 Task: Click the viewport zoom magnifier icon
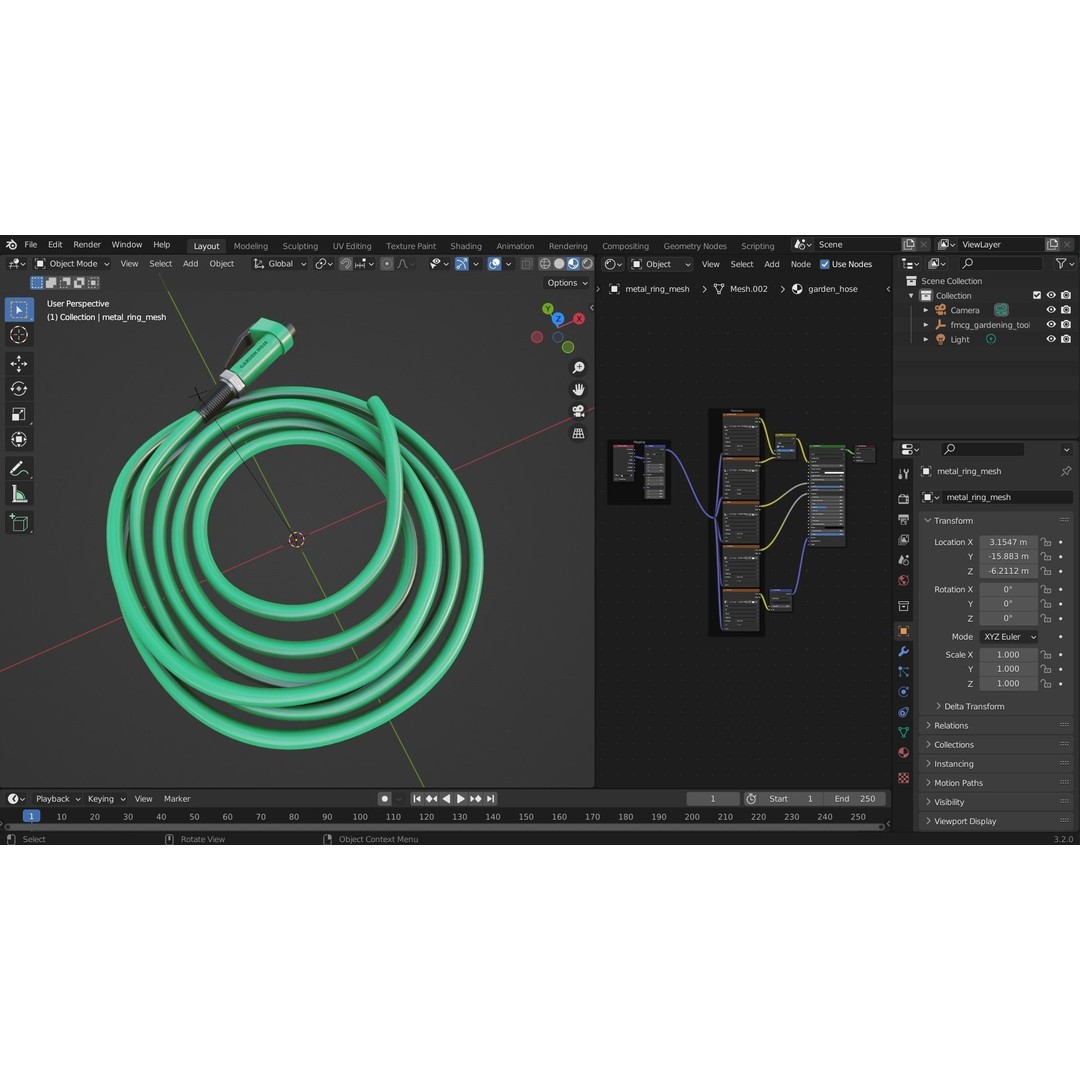[x=579, y=368]
